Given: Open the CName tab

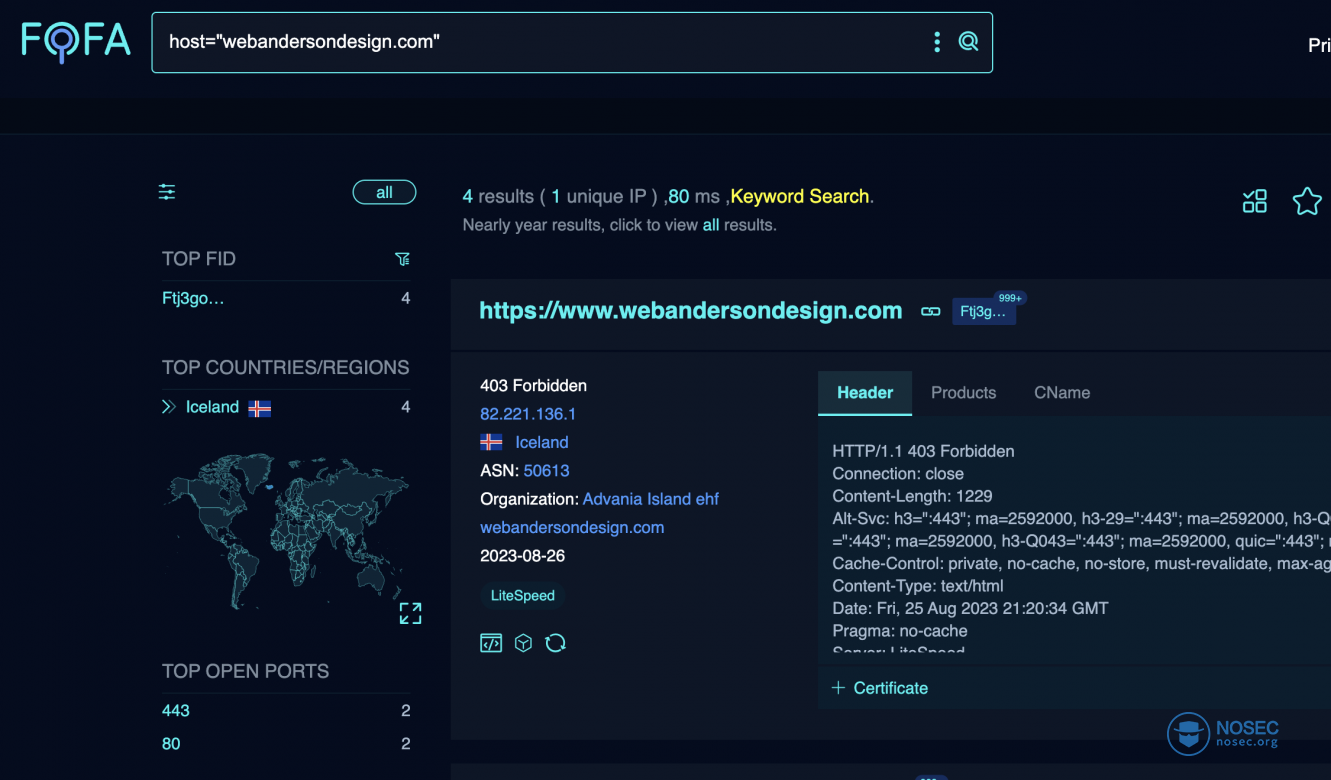Looking at the screenshot, I should 1062,393.
